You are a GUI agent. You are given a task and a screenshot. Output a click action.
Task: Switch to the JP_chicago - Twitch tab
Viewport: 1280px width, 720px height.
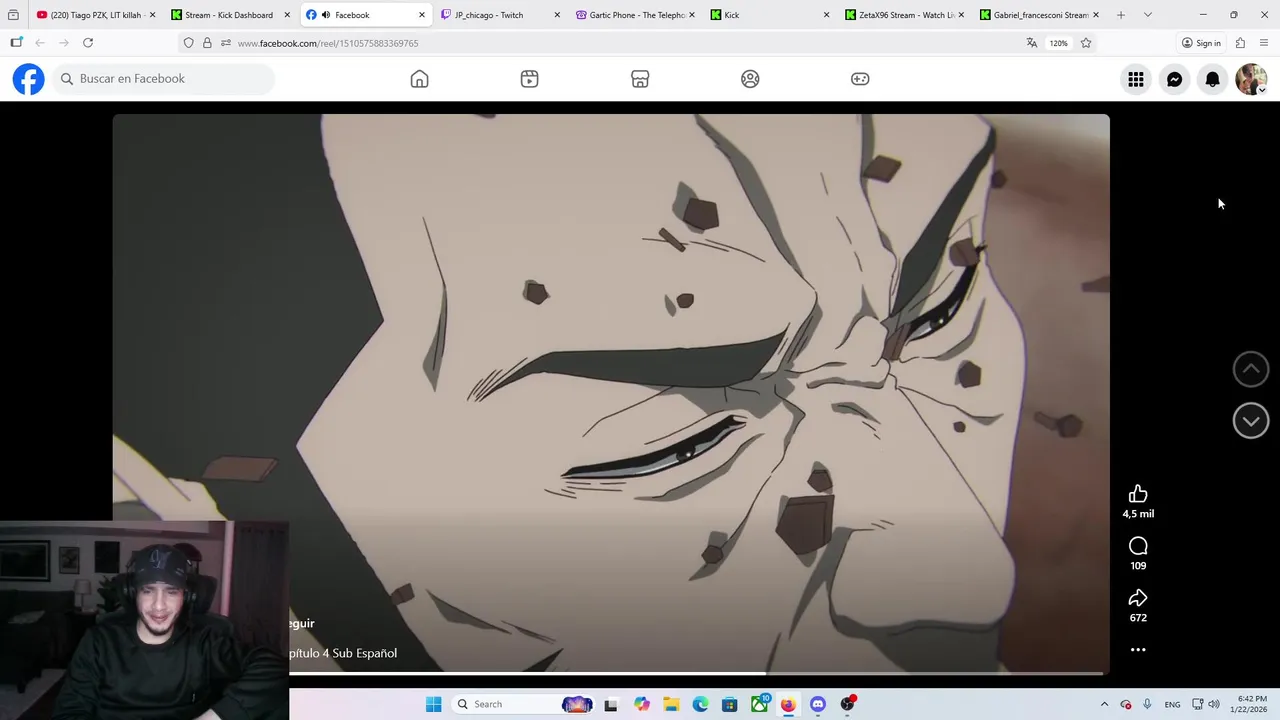coord(501,15)
